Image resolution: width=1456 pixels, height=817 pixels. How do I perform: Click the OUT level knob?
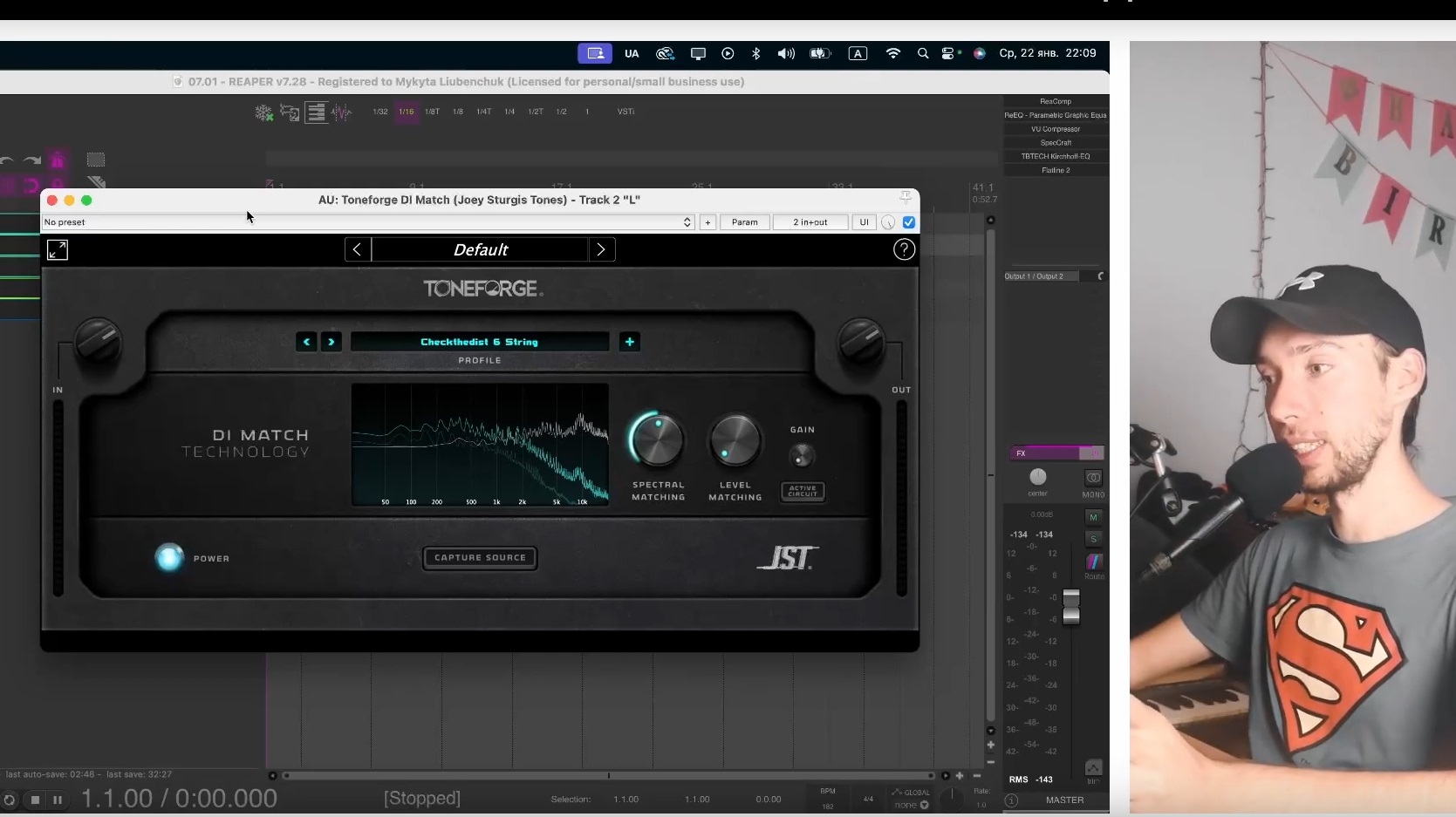coord(861,341)
